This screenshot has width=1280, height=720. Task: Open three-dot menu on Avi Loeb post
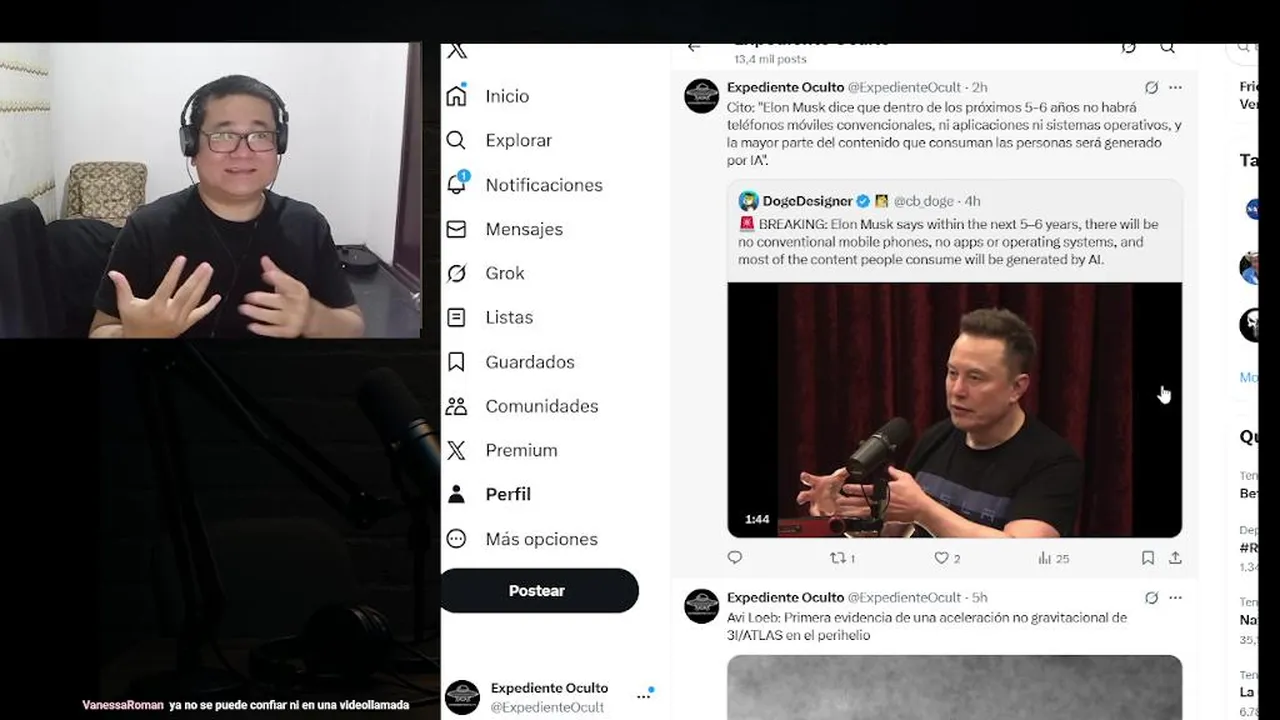point(1175,598)
